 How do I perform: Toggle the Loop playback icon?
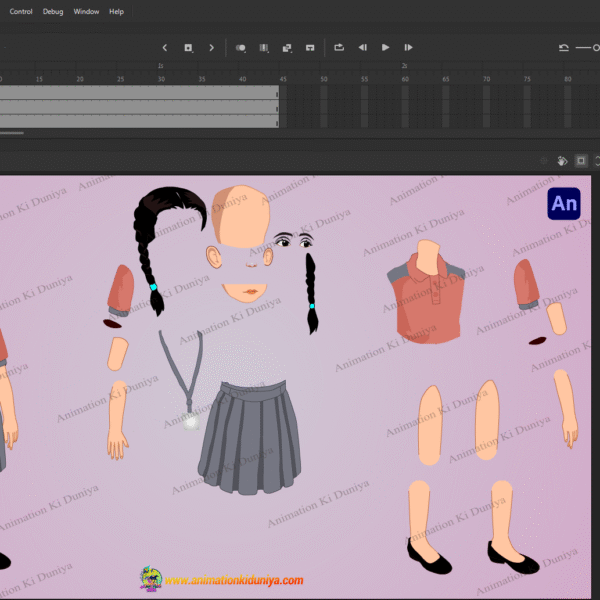339,47
